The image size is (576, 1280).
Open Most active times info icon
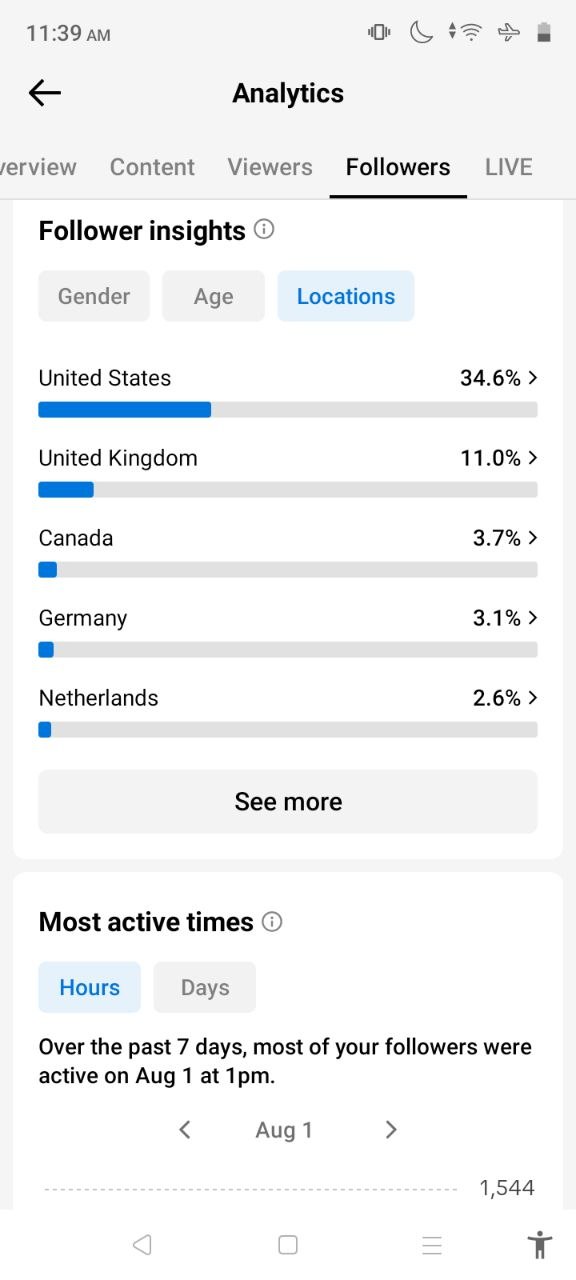pos(272,922)
